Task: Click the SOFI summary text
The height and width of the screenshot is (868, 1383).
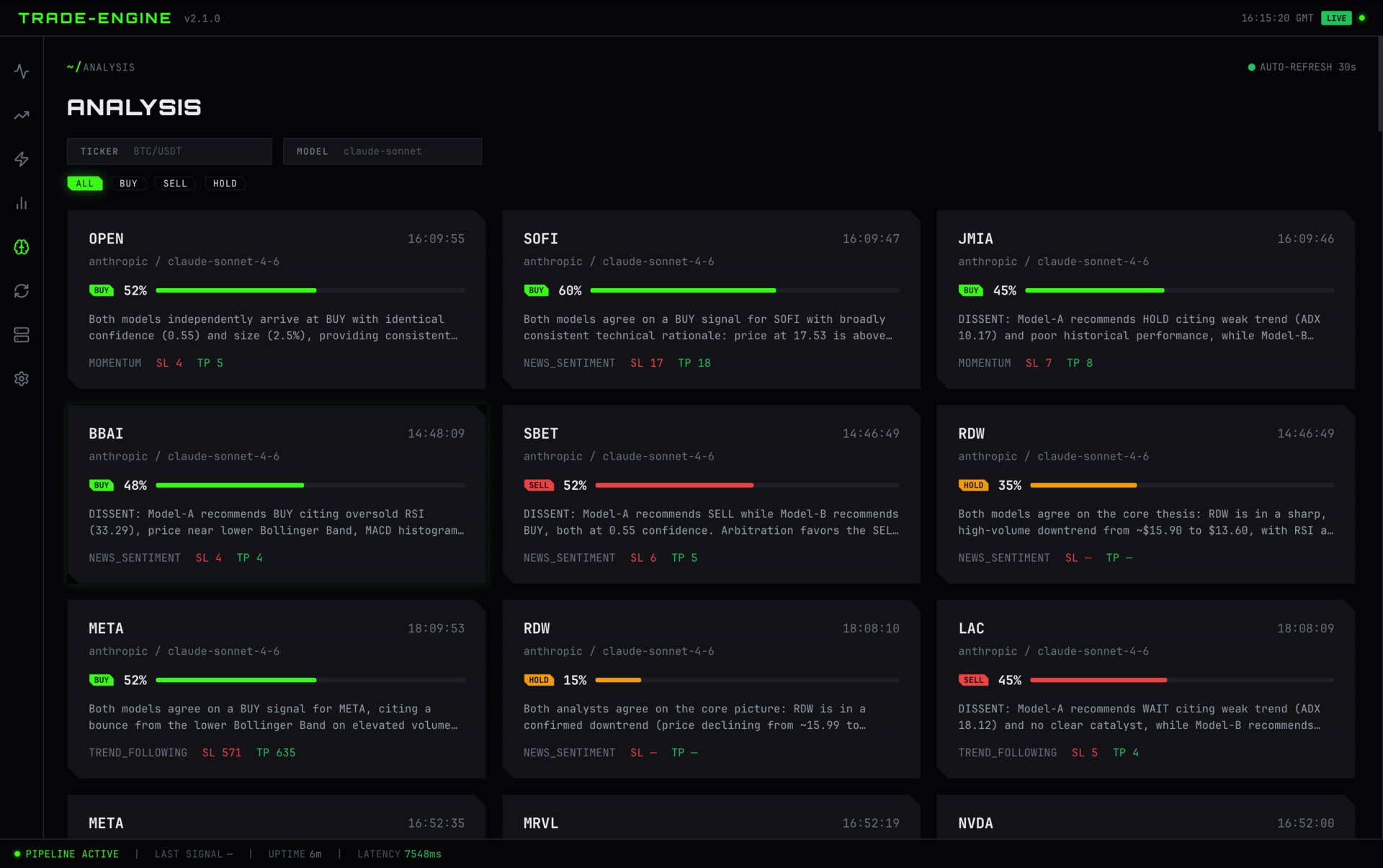Action: (708, 328)
